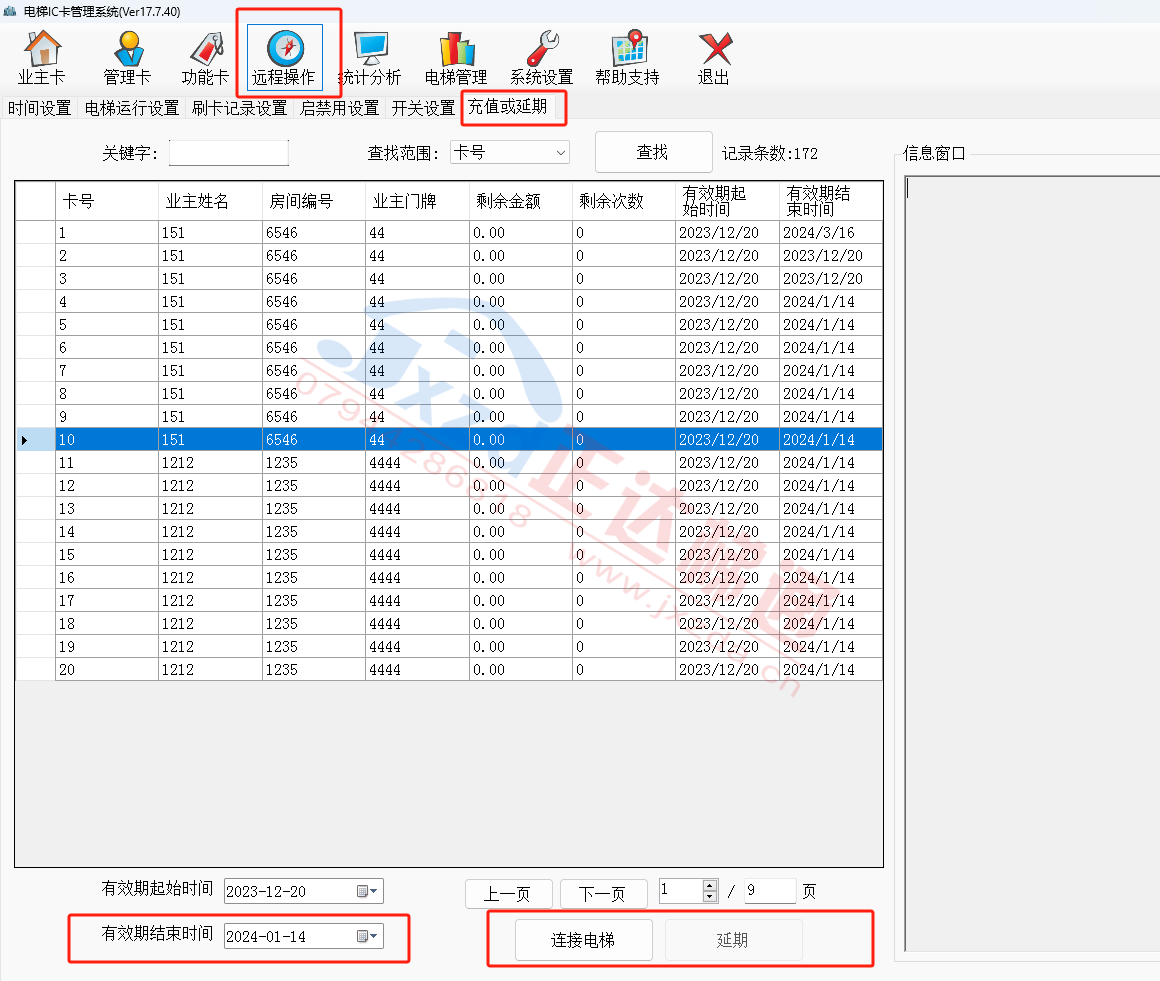Switch to the 时间设置 tab
This screenshot has height=981, width=1160.
[39, 108]
